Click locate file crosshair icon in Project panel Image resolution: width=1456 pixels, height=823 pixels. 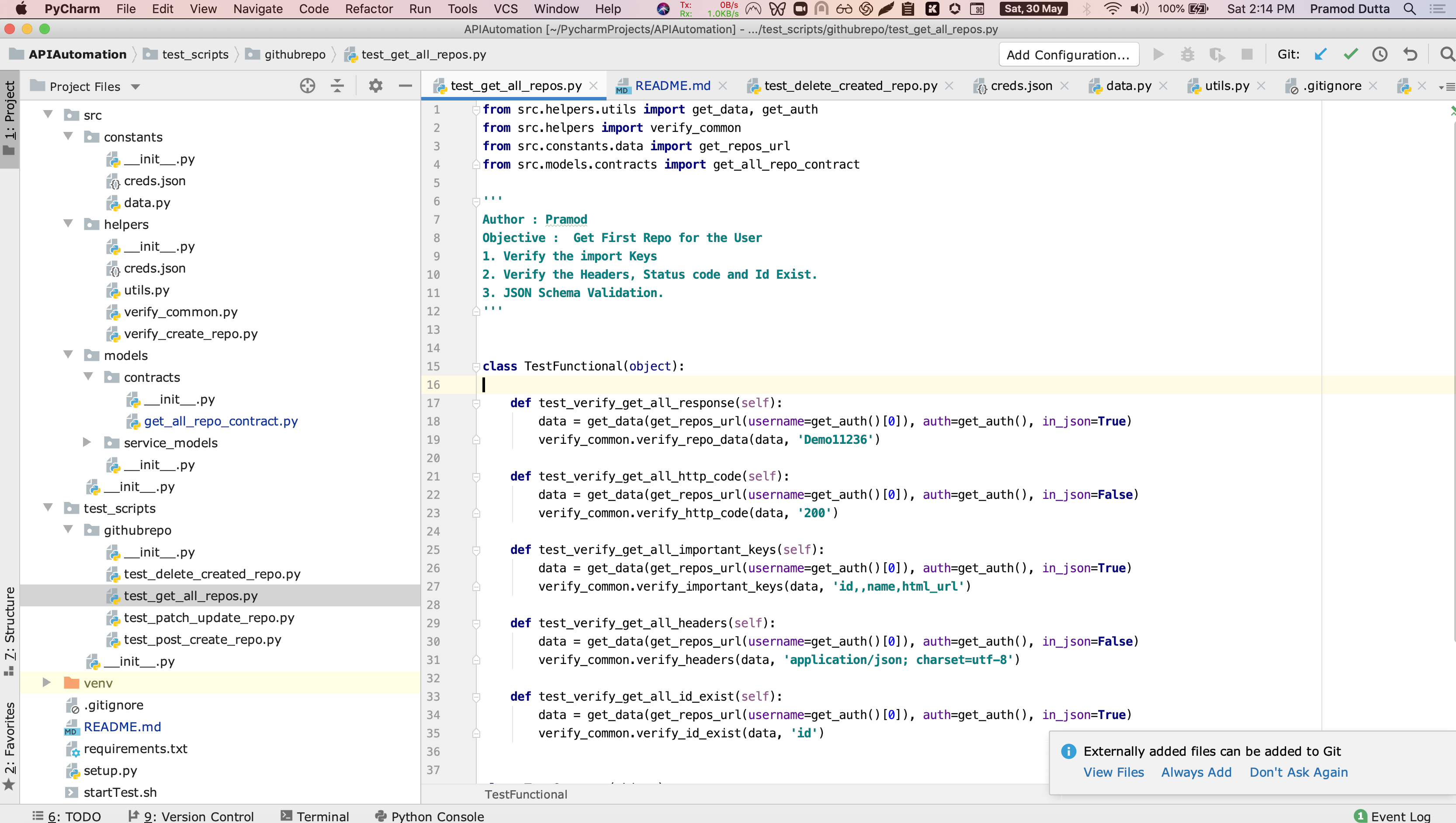tap(307, 86)
